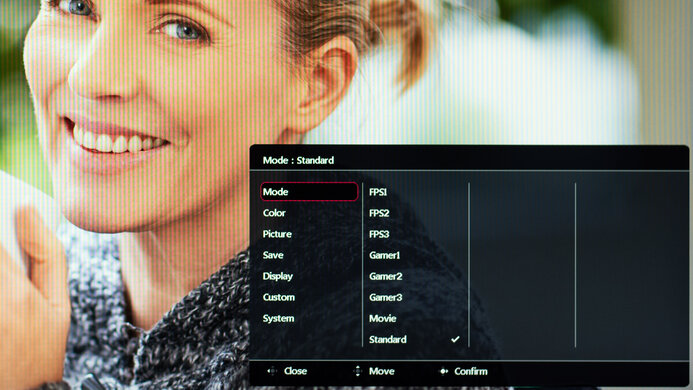
Task: Choose the Gamer2 picture mode
Action: pyautogui.click(x=385, y=276)
